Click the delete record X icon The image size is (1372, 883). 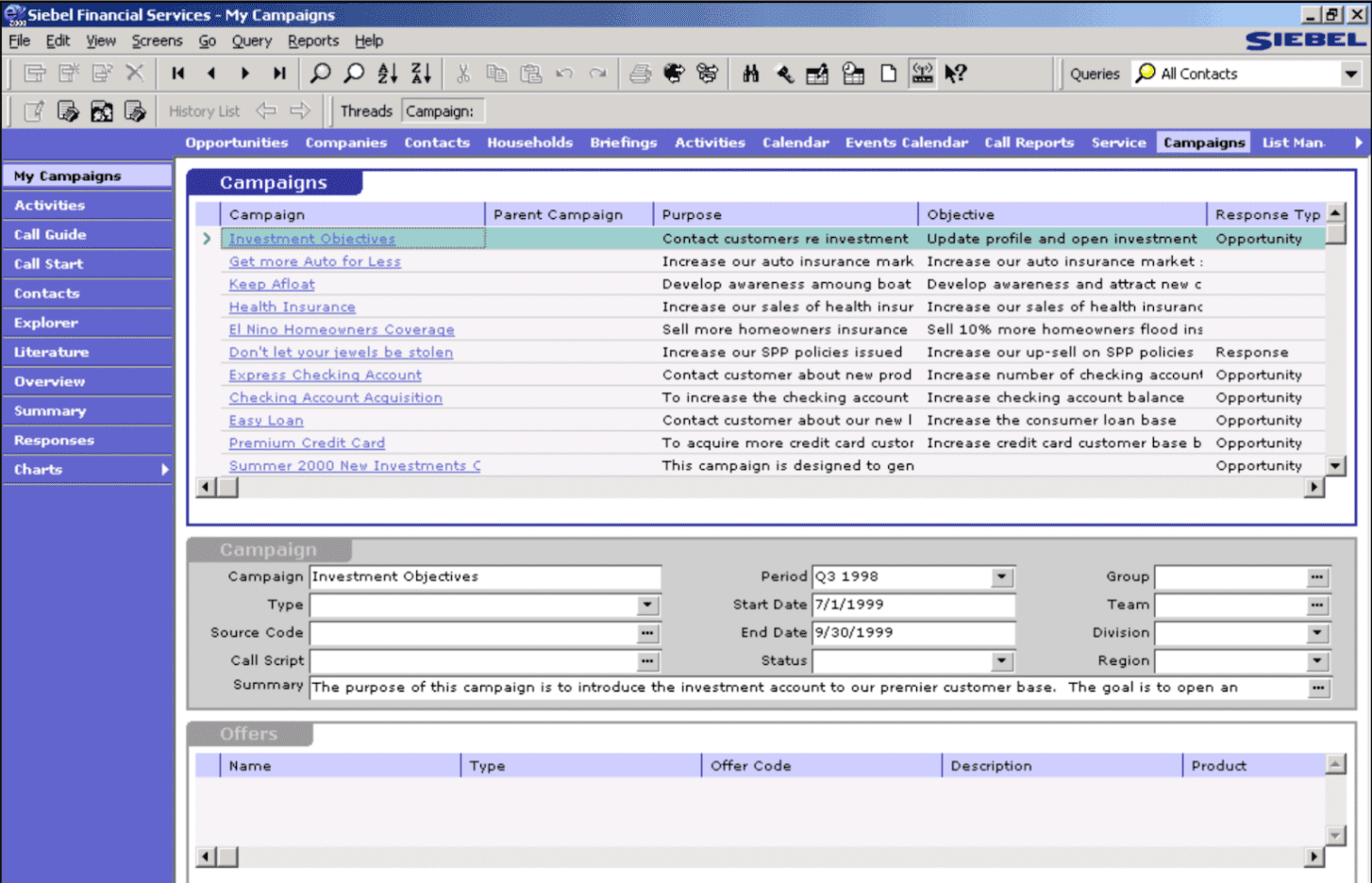tap(135, 74)
